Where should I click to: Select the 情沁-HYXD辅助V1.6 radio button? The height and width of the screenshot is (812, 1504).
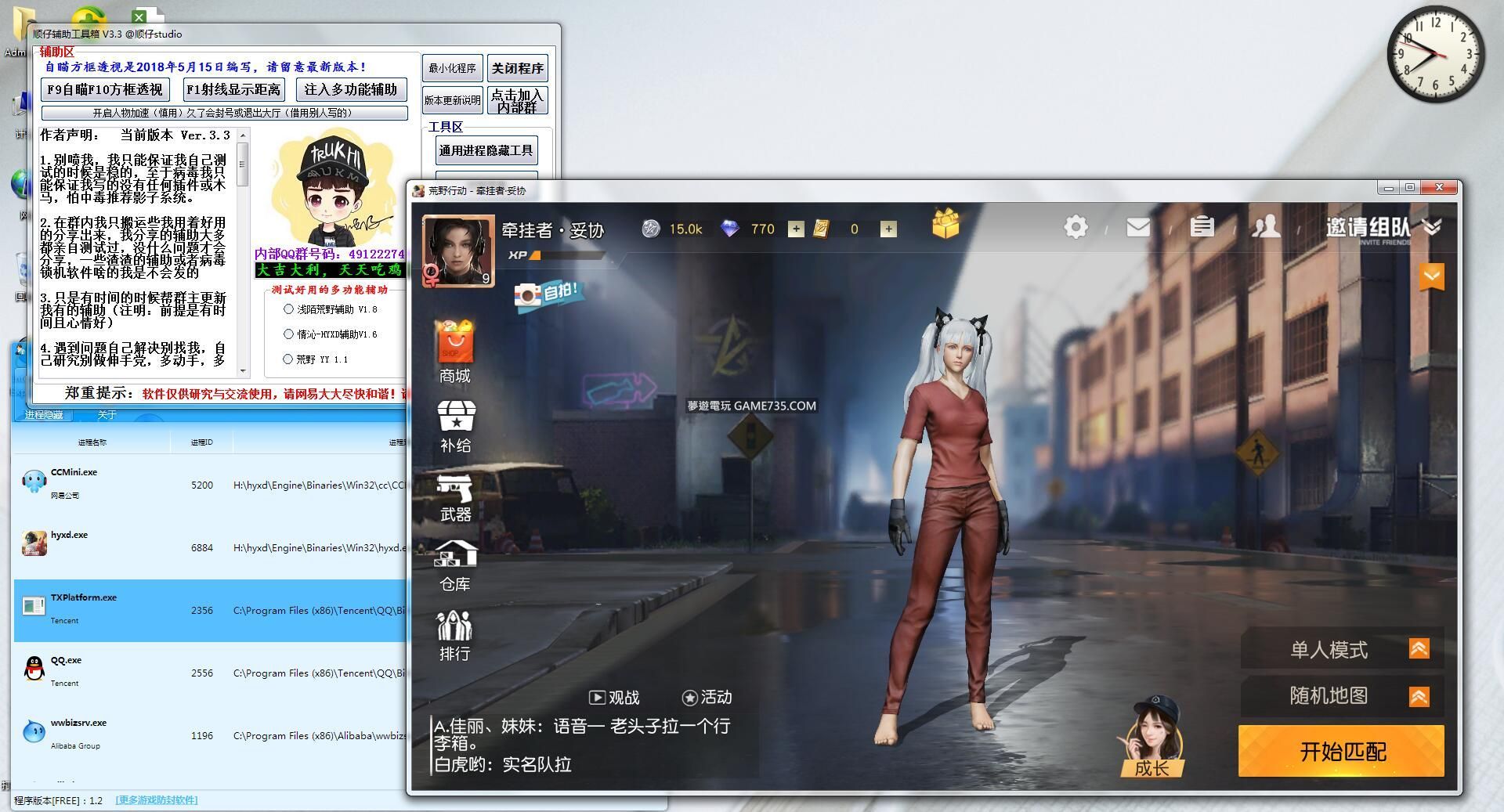[288, 334]
